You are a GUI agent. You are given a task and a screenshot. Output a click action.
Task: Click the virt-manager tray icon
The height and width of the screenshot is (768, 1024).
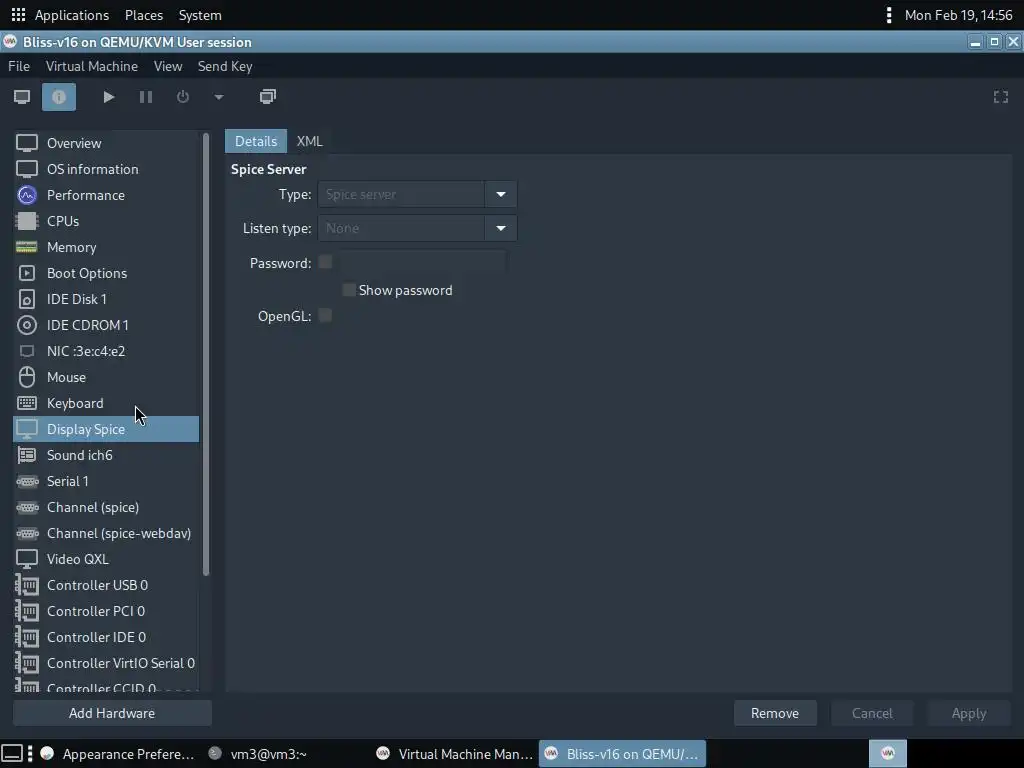[x=888, y=754]
